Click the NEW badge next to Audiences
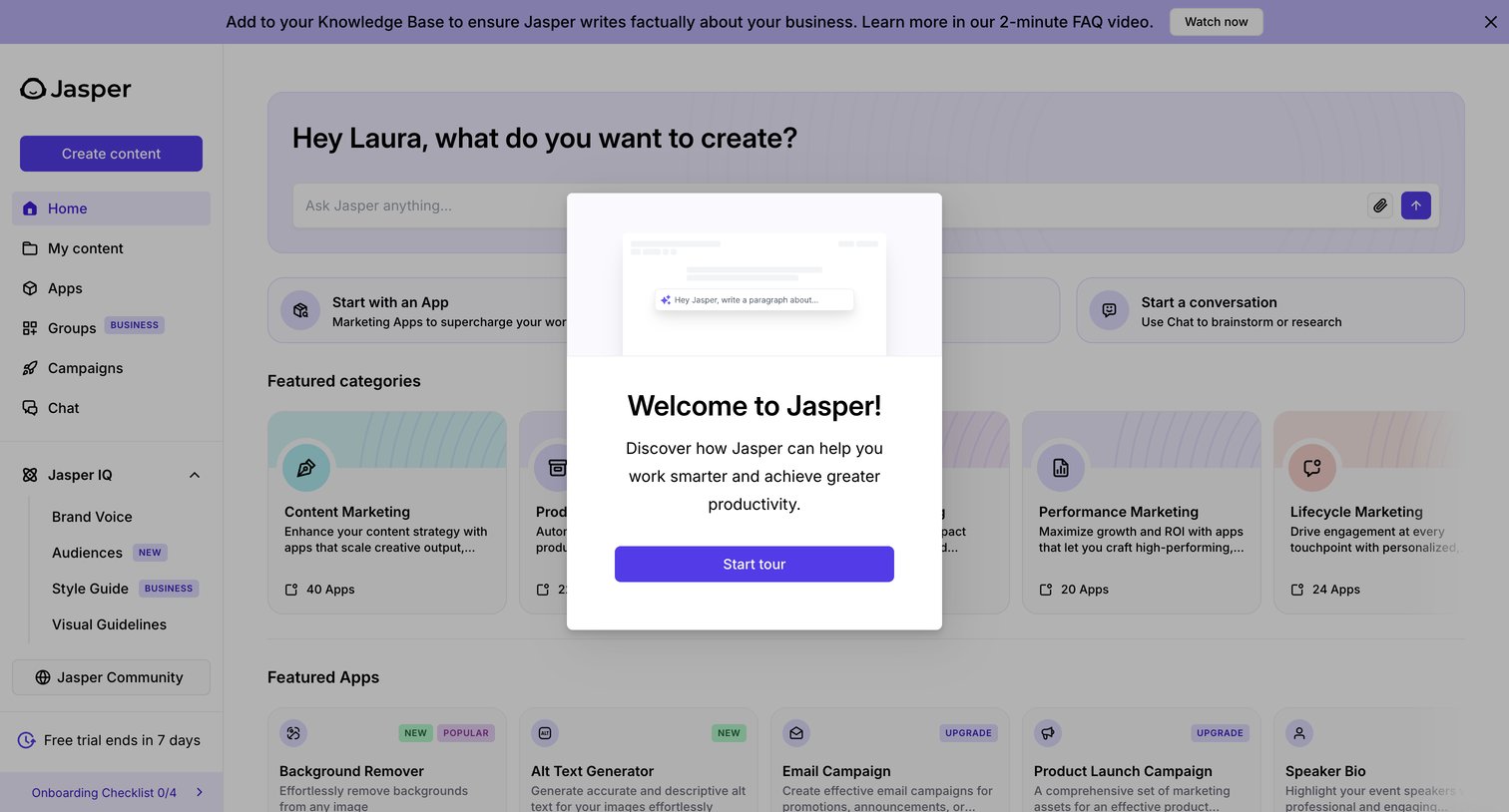This screenshot has height=812, width=1509. pyautogui.click(x=150, y=553)
